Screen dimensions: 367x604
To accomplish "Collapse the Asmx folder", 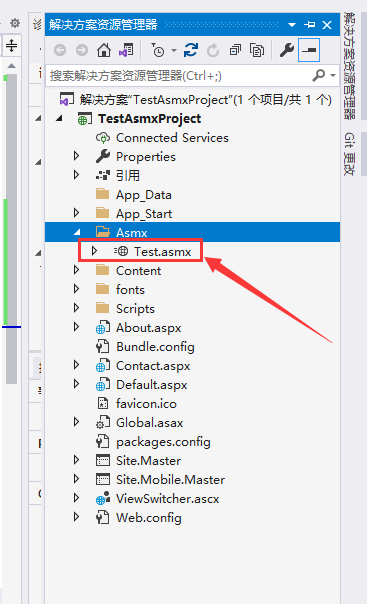I will point(77,232).
